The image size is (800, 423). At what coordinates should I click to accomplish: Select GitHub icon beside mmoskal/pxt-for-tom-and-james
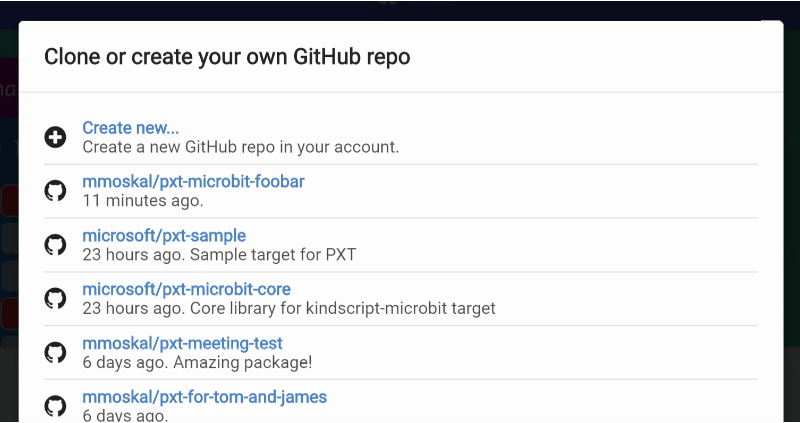coord(55,406)
